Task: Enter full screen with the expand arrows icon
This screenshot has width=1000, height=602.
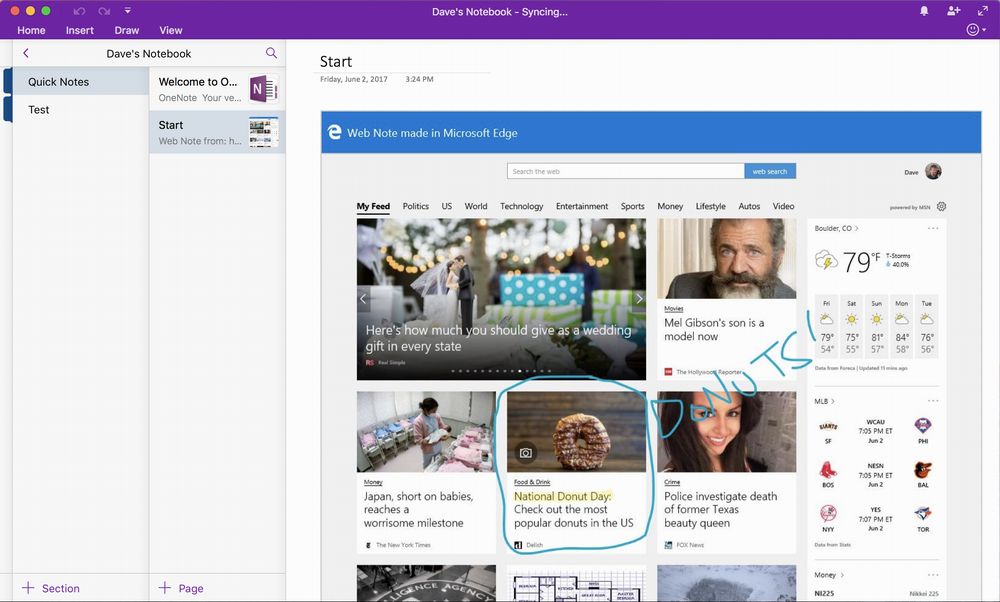Action: (x=983, y=11)
